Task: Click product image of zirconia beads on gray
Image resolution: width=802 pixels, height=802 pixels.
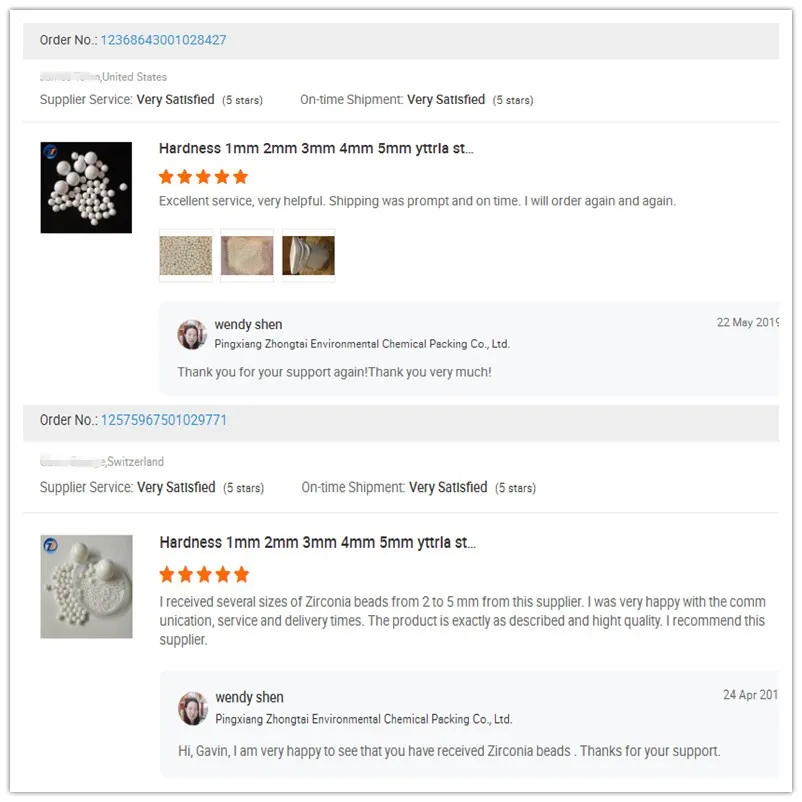Action: coord(86,587)
